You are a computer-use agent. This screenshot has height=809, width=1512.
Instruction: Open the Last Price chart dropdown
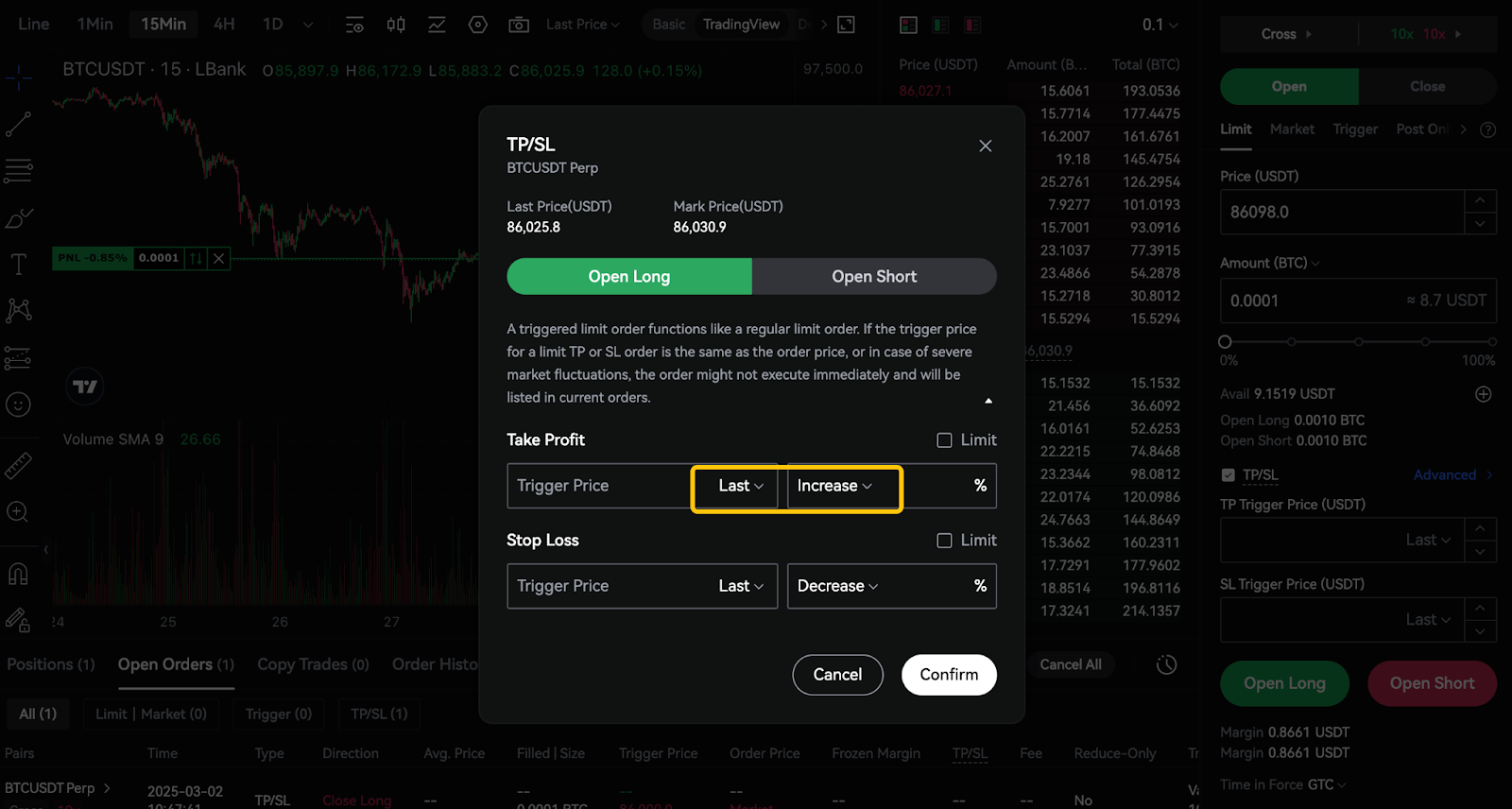(582, 25)
